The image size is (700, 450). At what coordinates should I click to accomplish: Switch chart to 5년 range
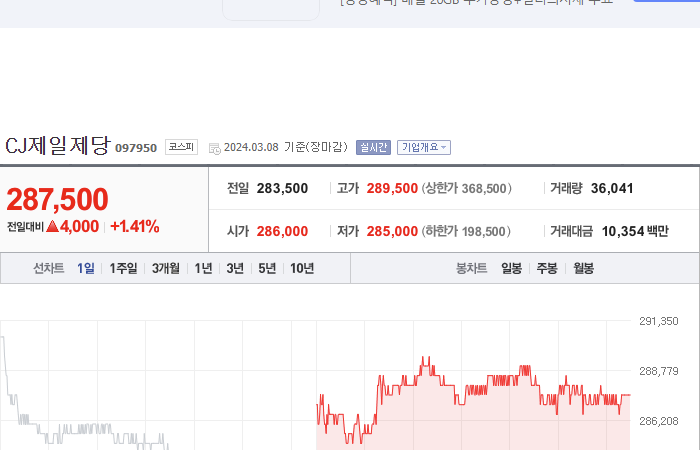coord(267,268)
